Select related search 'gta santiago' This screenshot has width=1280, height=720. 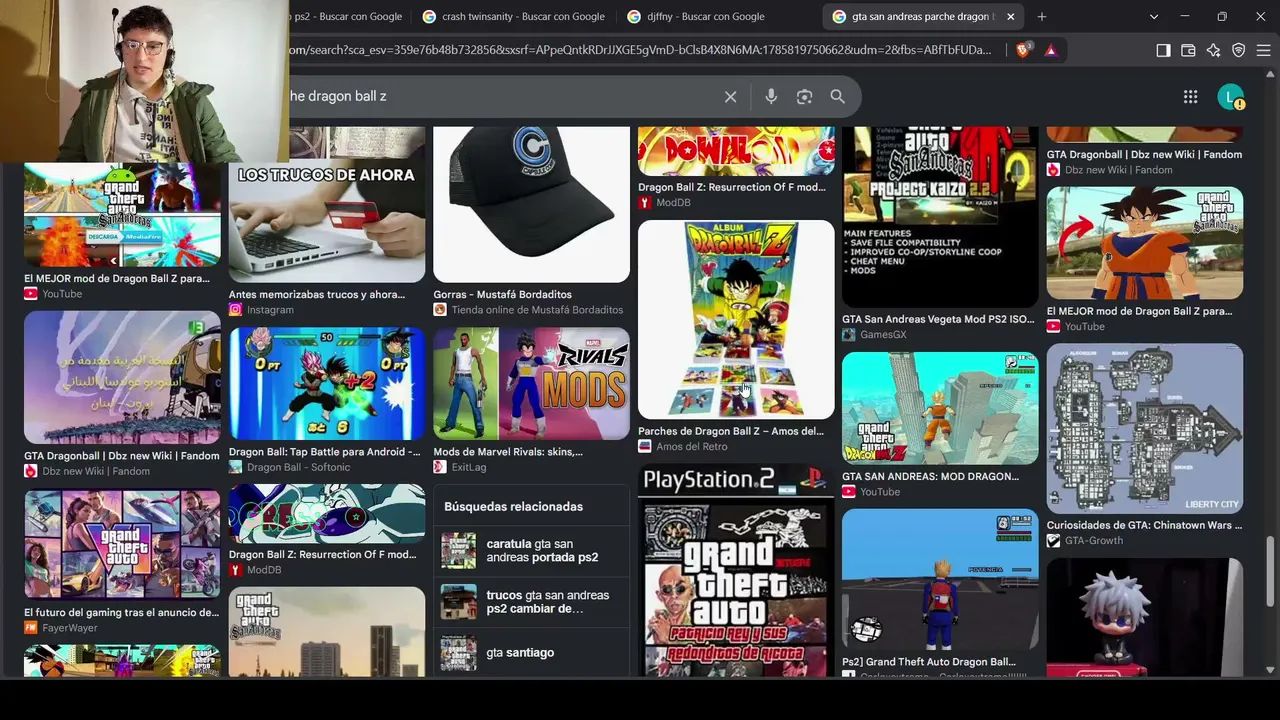[x=532, y=653]
